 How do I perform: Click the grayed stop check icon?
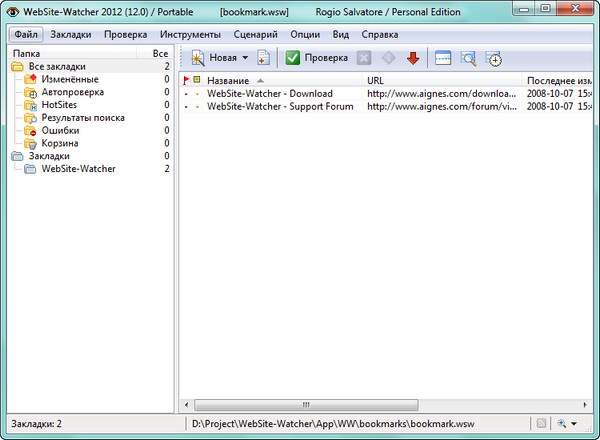364,58
